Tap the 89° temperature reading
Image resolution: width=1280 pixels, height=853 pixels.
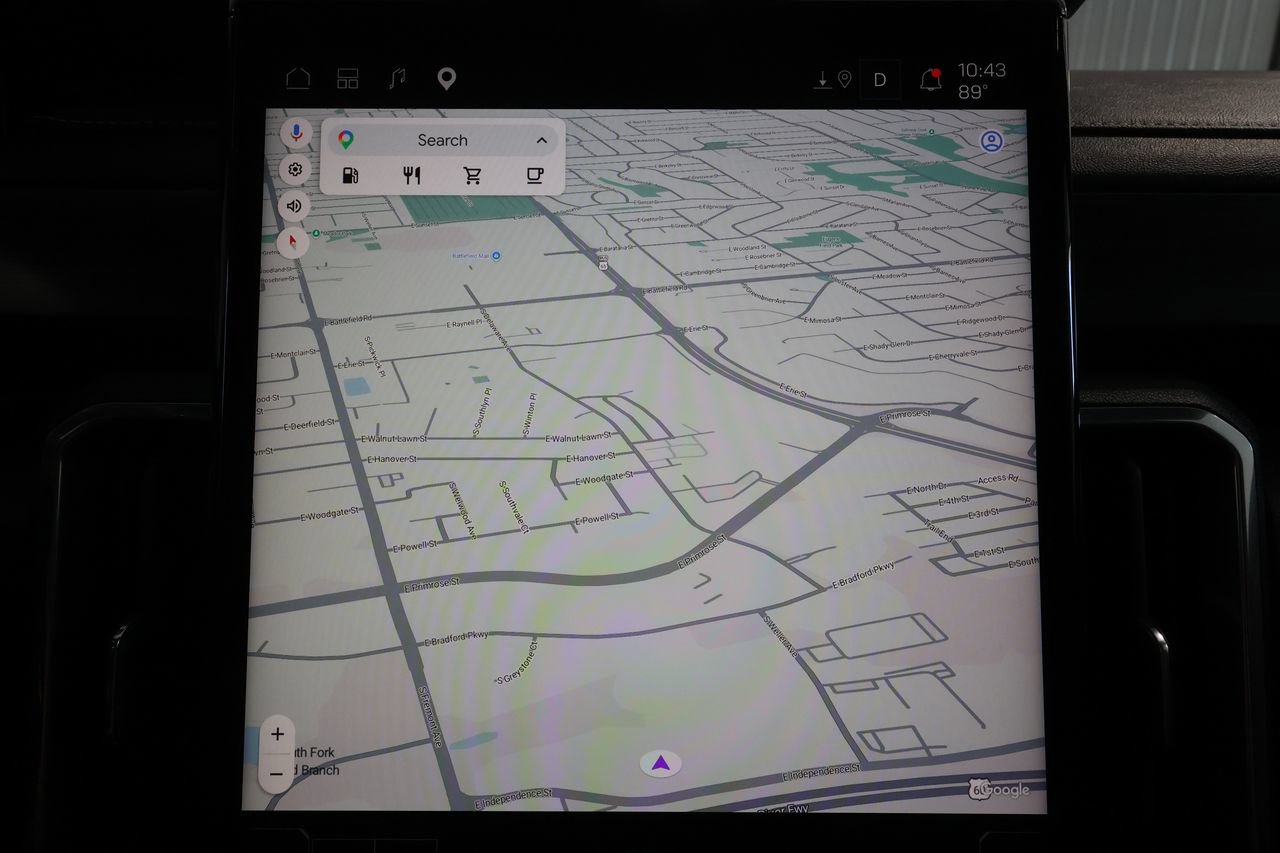(973, 92)
